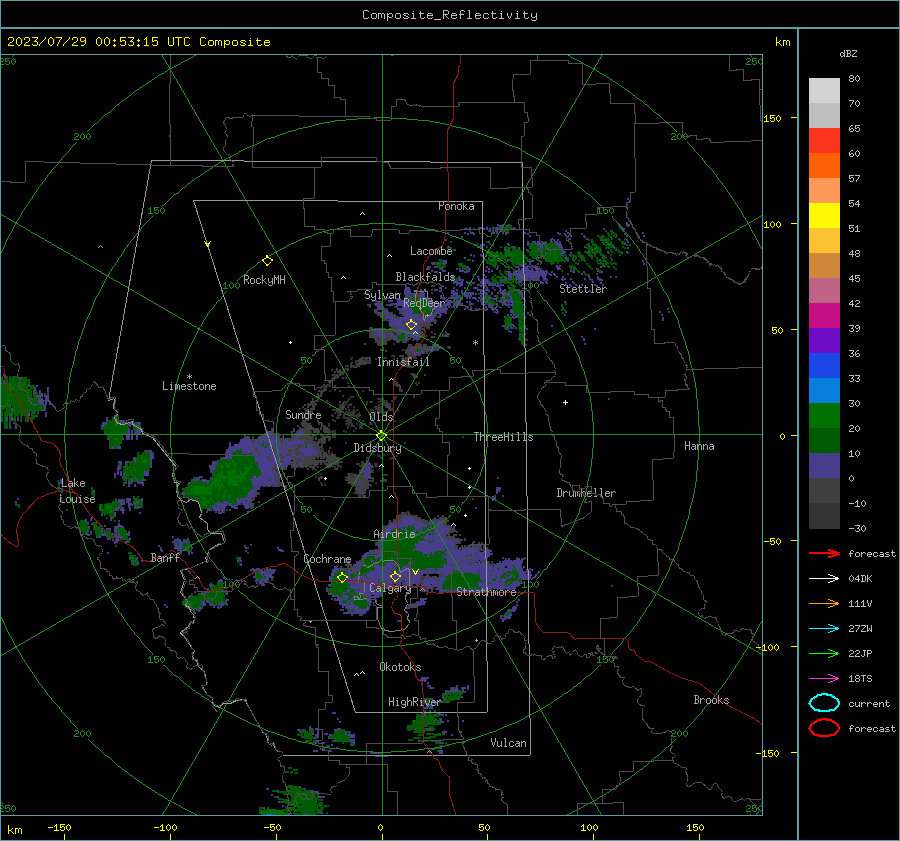The image size is (900, 841).
Task: Click the Composite_Reflectivity title
Action: click(450, 15)
